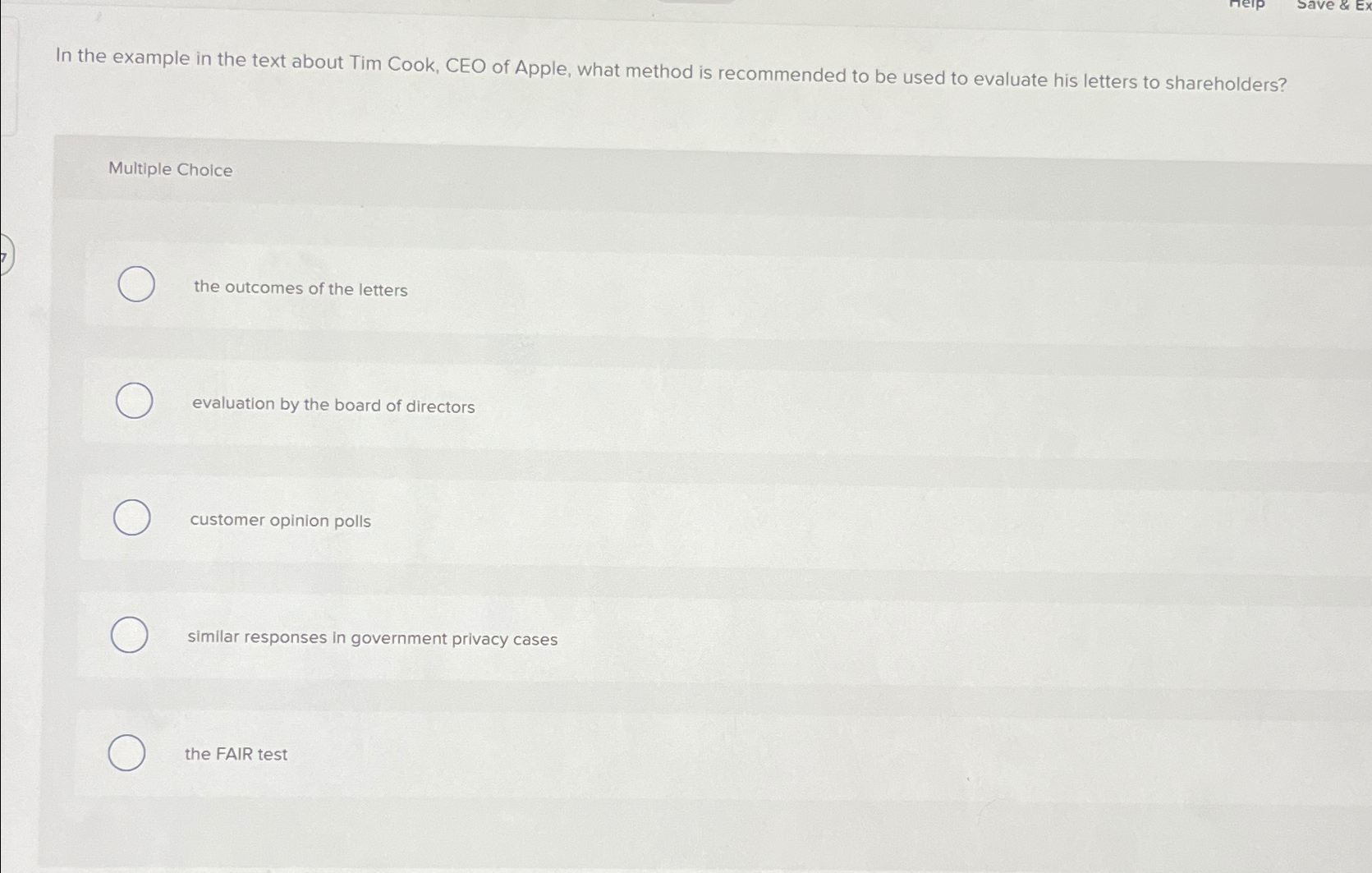
Task: Select "evaluation by the board of directors"
Action: [135, 402]
